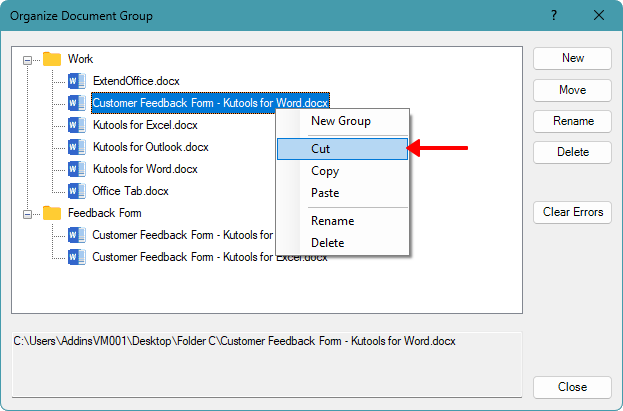Image resolution: width=623 pixels, height=411 pixels.
Task: Choose Paste from the context menu
Action: click(x=342, y=193)
